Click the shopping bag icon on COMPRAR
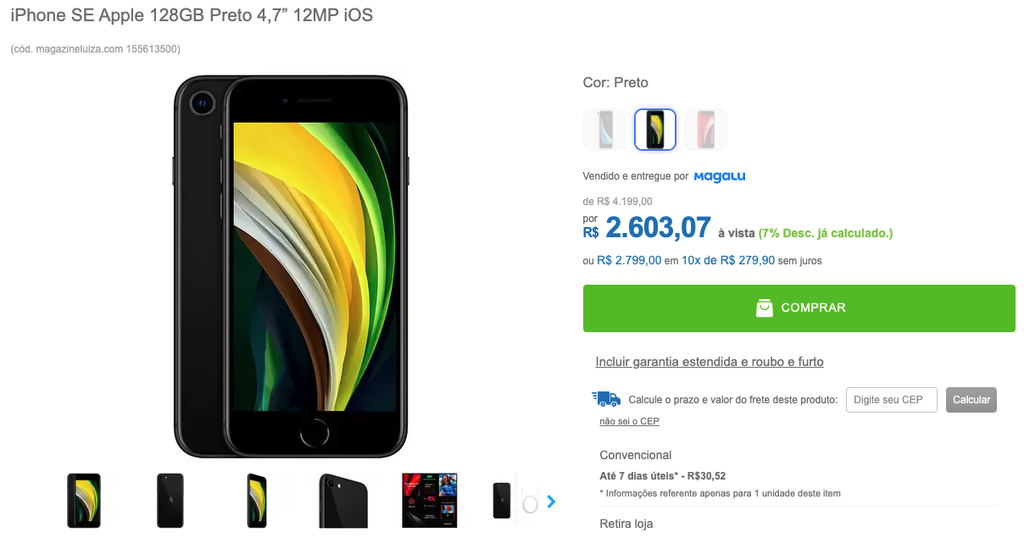The height and width of the screenshot is (538, 1024). point(764,308)
